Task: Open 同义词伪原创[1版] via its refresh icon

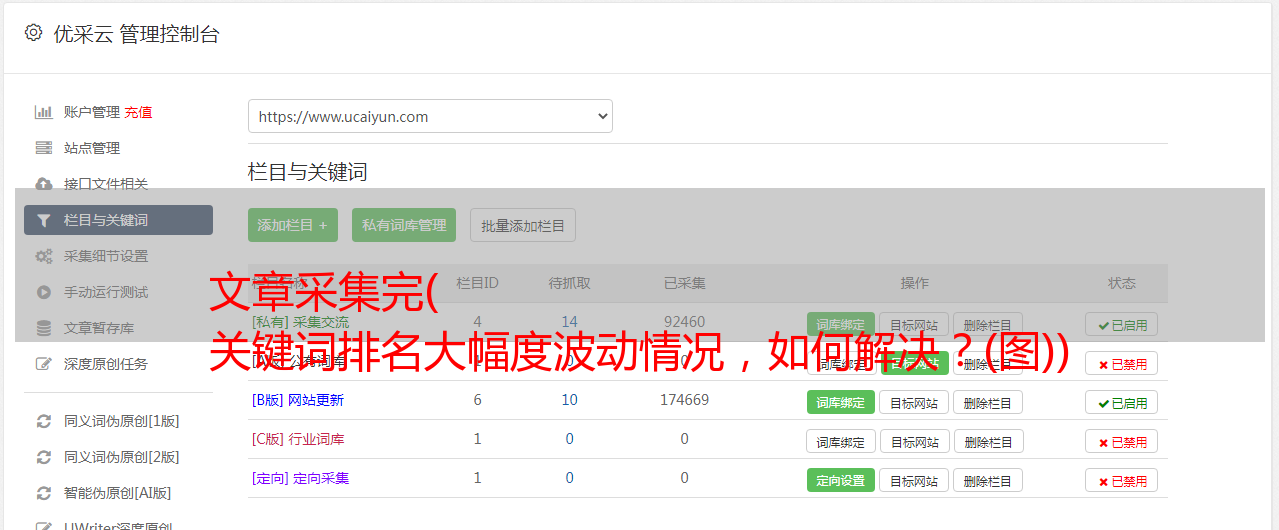Action: tap(43, 421)
